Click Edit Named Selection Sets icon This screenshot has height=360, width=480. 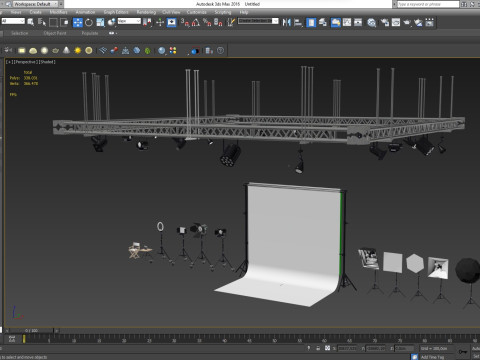coord(231,22)
